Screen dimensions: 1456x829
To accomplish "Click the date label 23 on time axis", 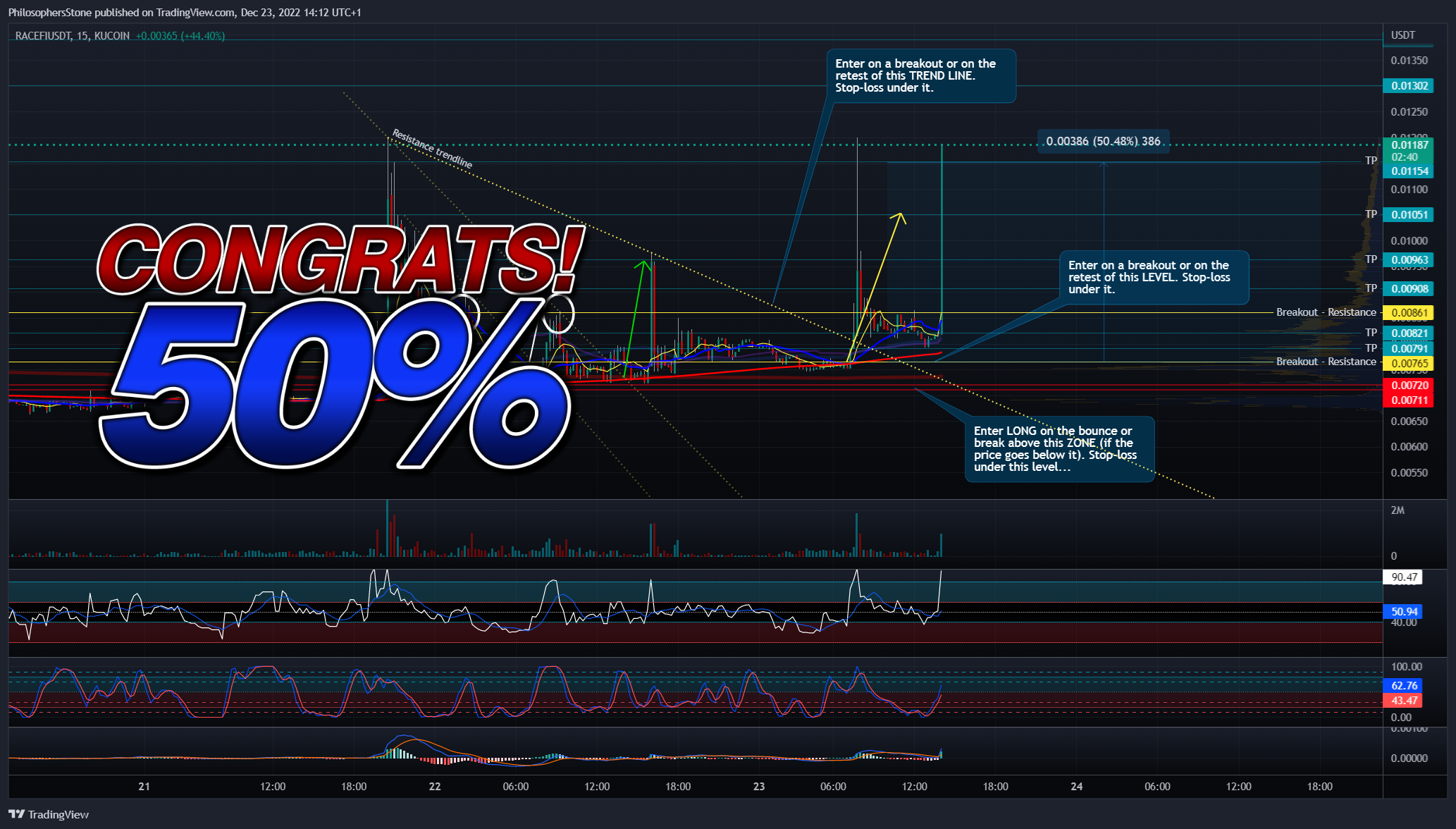I will coord(759,787).
